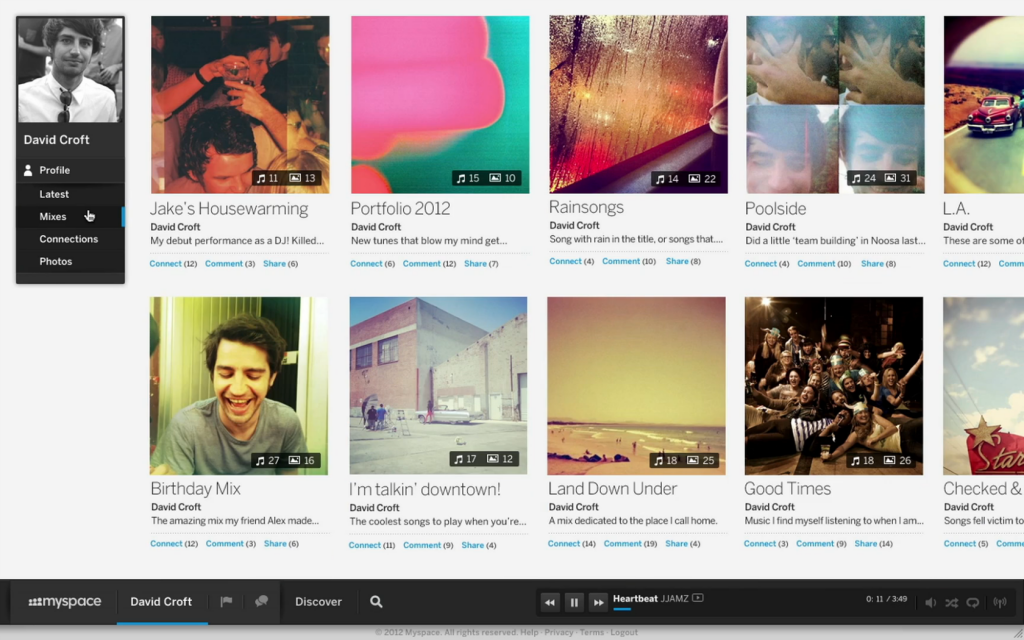Toggle shuffle playback

pyautogui.click(x=952, y=603)
